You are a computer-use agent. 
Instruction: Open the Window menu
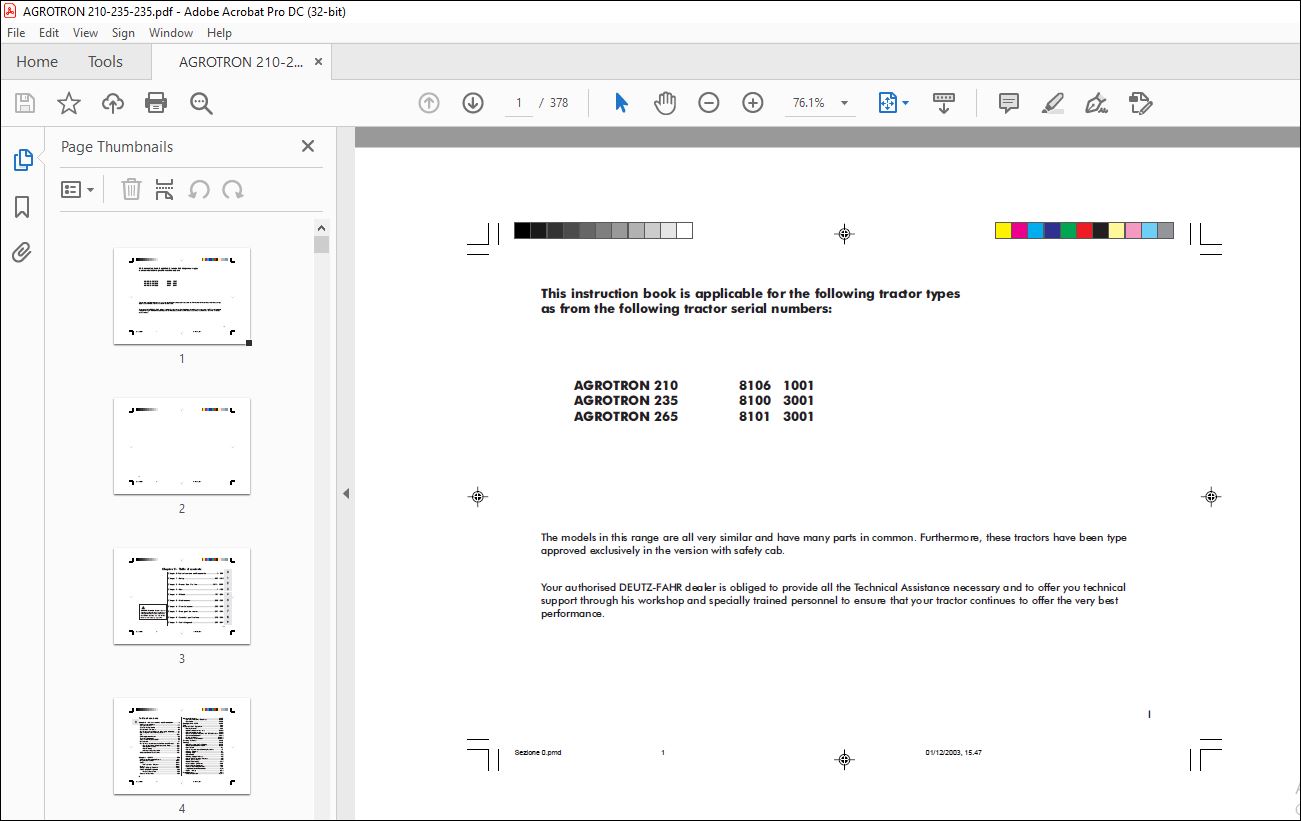tap(171, 33)
